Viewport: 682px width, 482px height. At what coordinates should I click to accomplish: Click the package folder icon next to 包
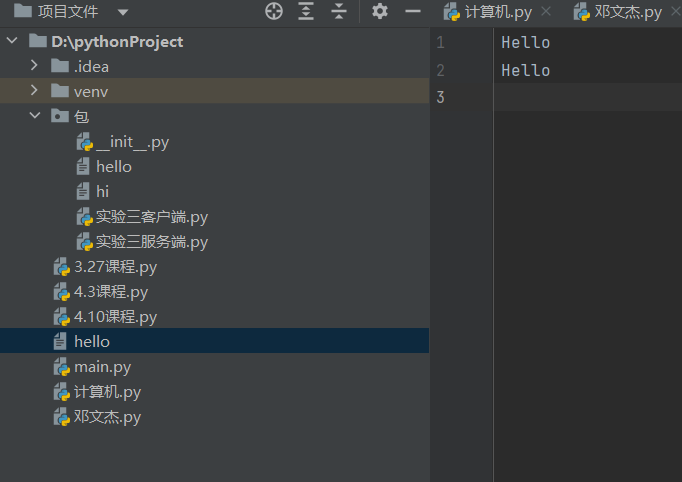tap(60, 117)
